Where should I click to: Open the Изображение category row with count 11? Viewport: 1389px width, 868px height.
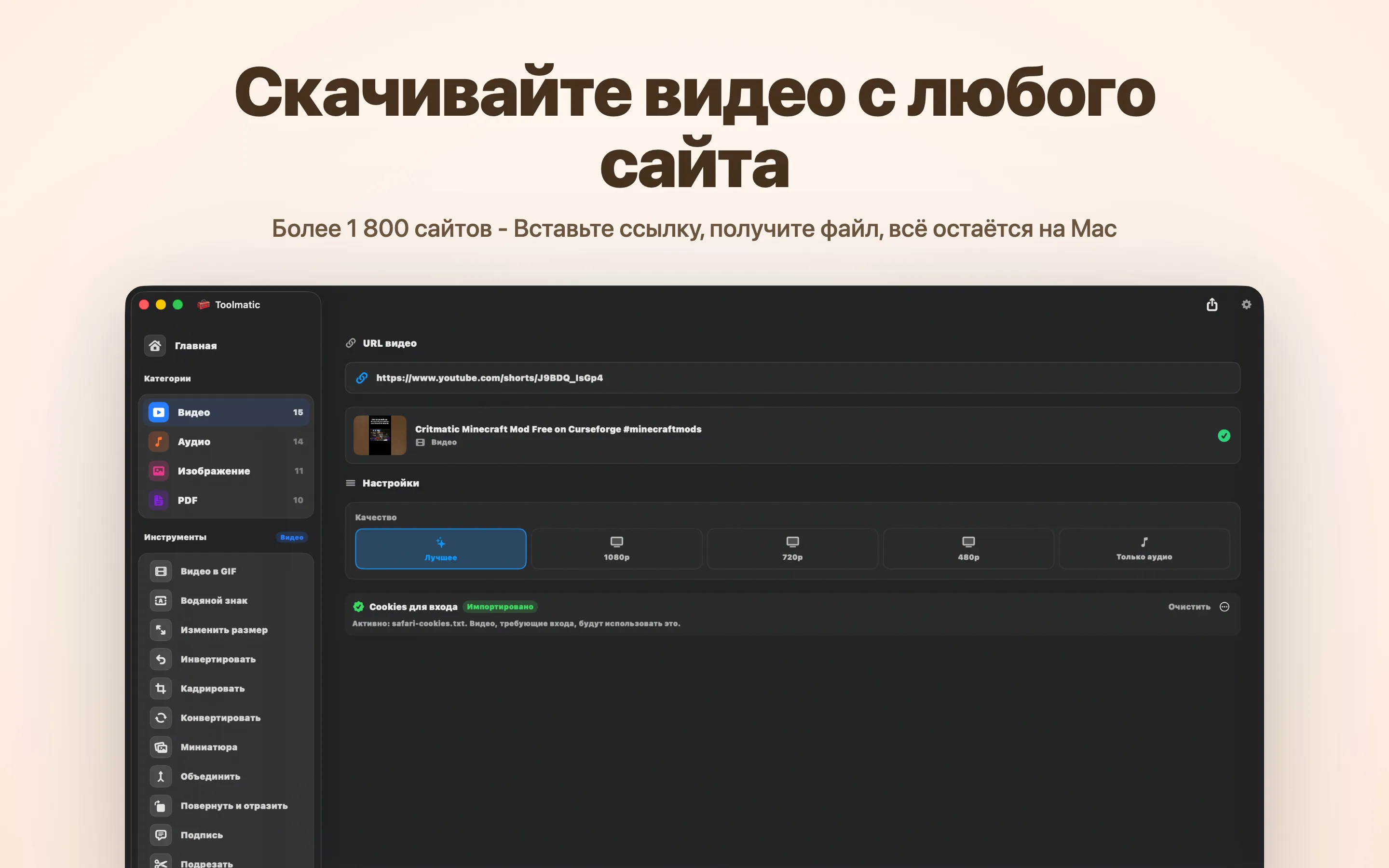(226, 471)
